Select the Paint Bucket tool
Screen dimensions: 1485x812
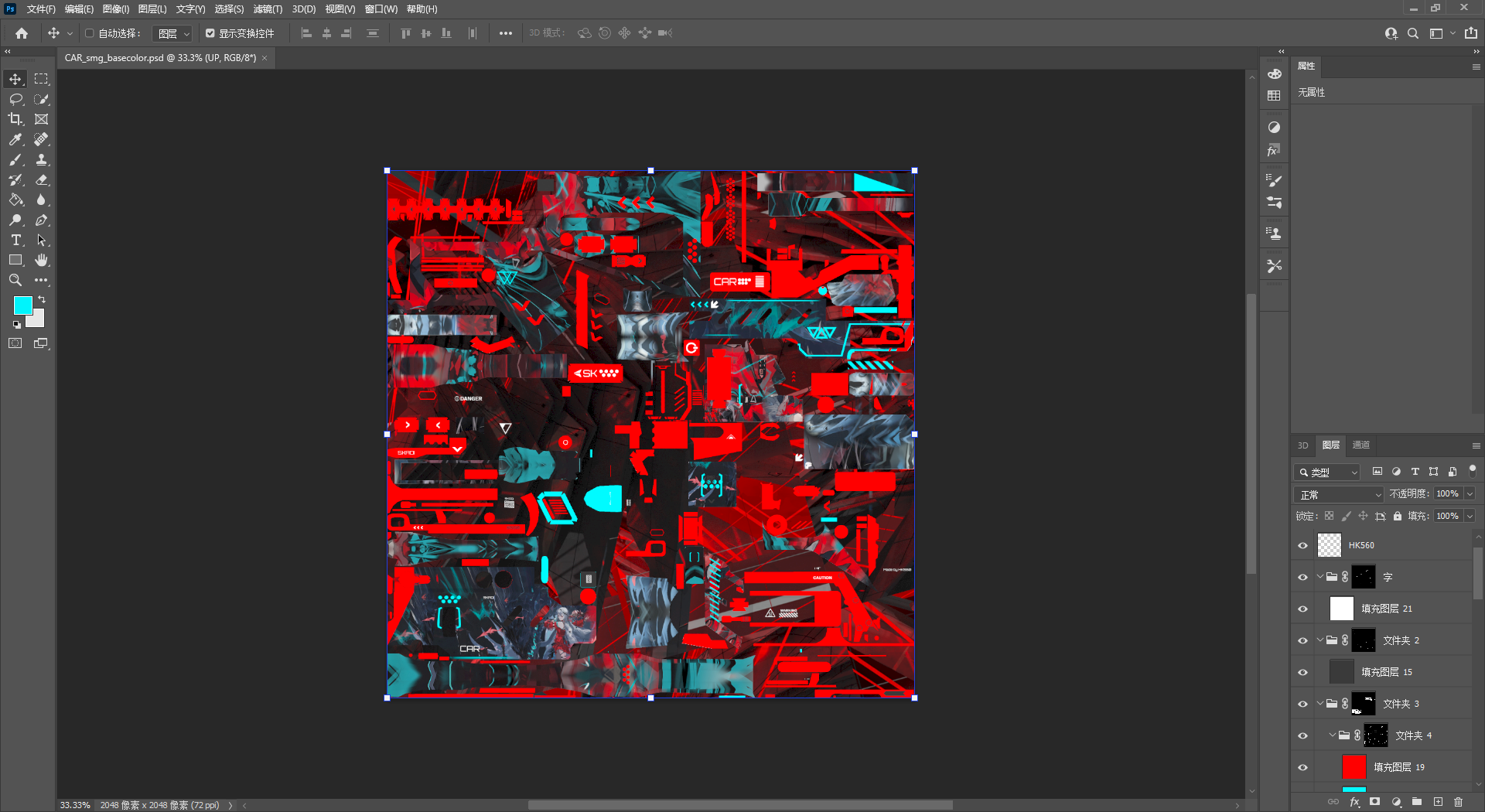(15, 200)
